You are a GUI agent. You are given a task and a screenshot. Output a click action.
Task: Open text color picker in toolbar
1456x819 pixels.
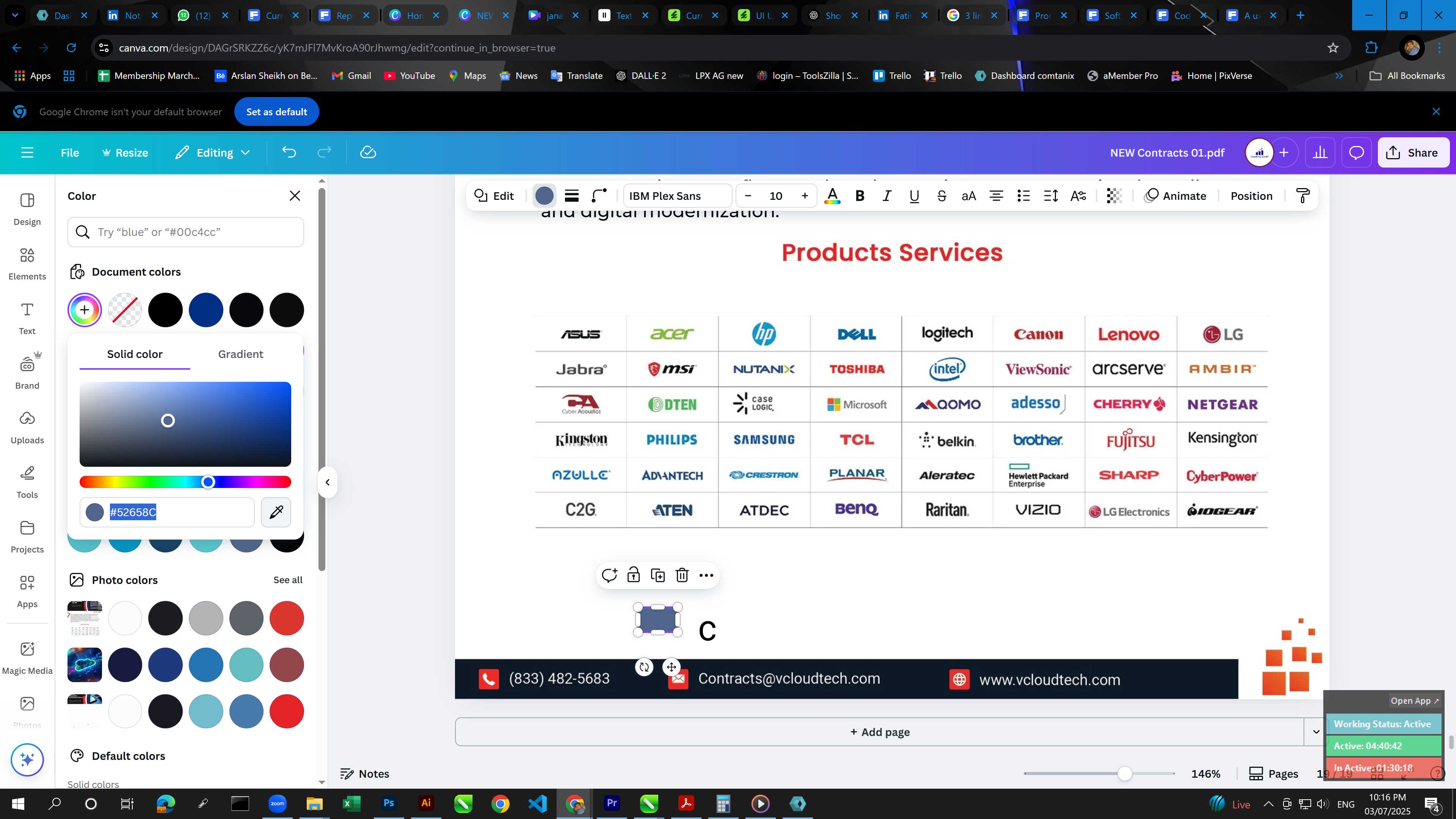point(832,196)
